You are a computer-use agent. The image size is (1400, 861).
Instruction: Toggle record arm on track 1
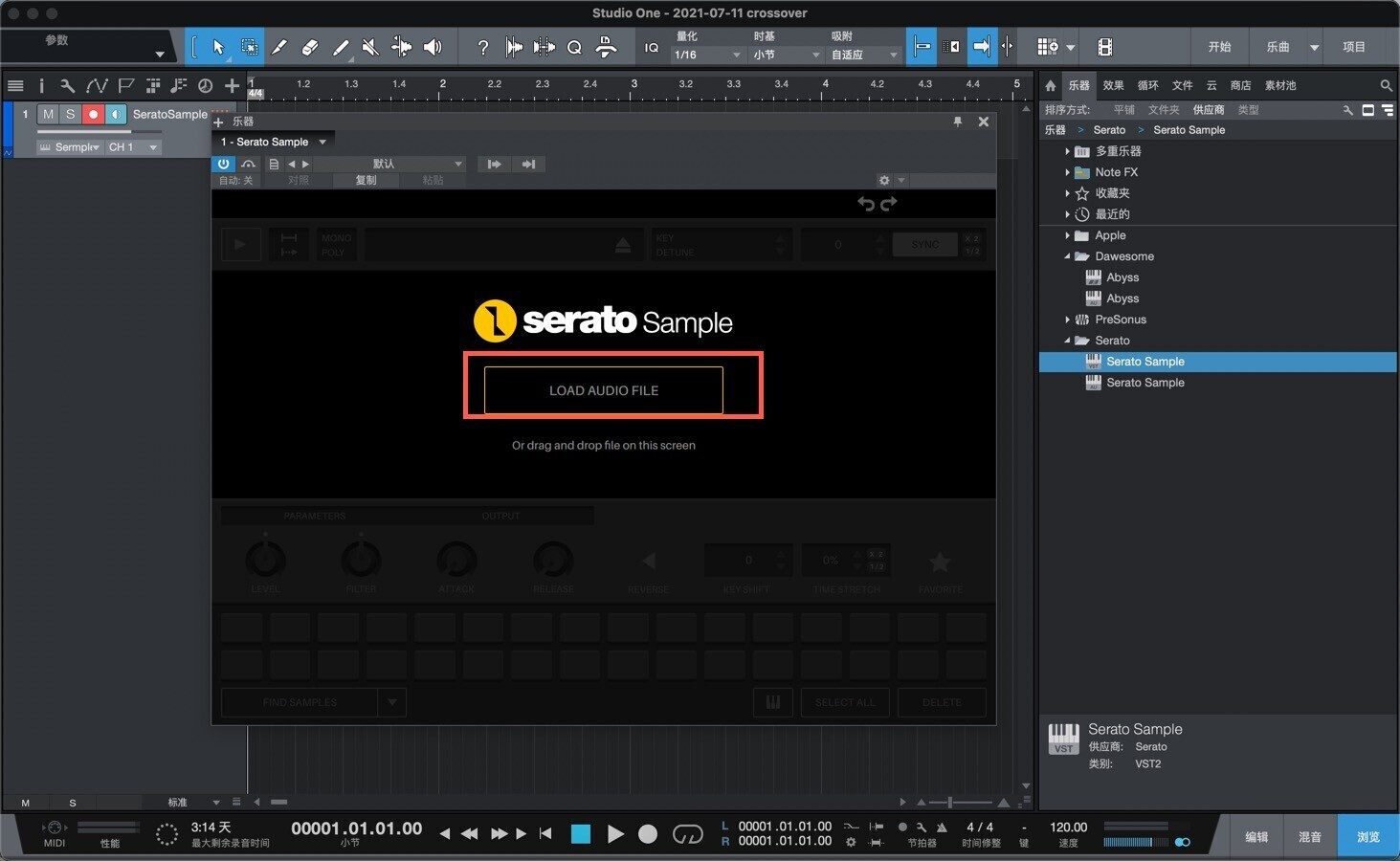coord(93,114)
